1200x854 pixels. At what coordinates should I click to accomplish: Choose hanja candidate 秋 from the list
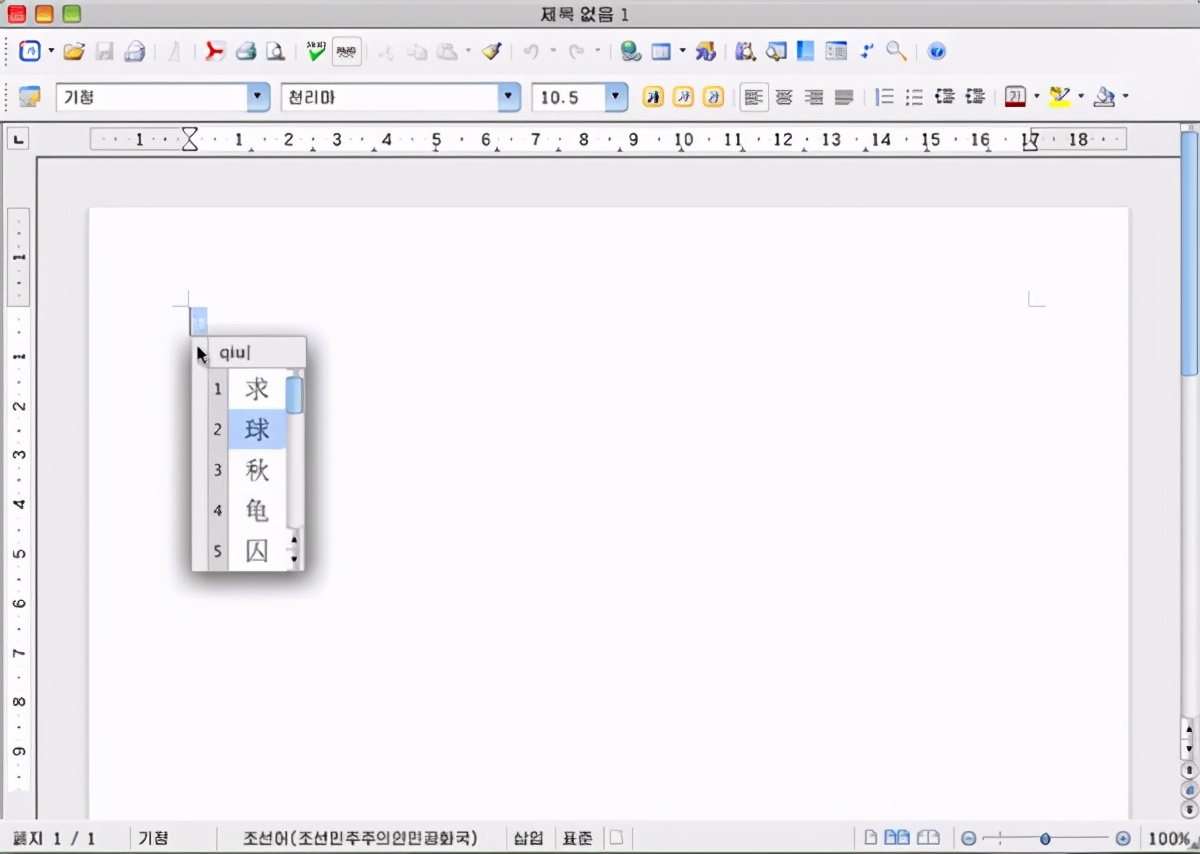256,470
